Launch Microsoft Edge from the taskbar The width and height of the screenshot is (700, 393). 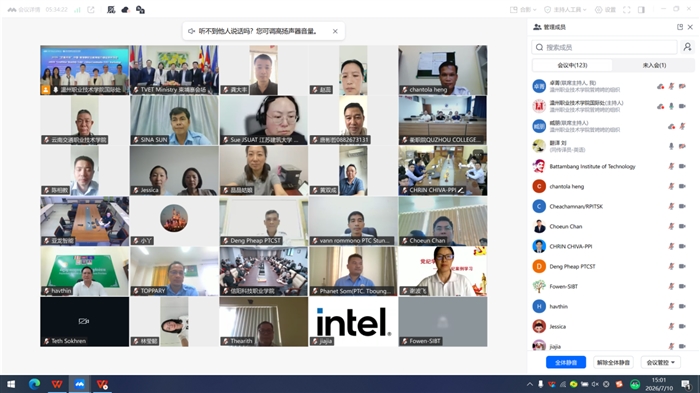pos(34,384)
